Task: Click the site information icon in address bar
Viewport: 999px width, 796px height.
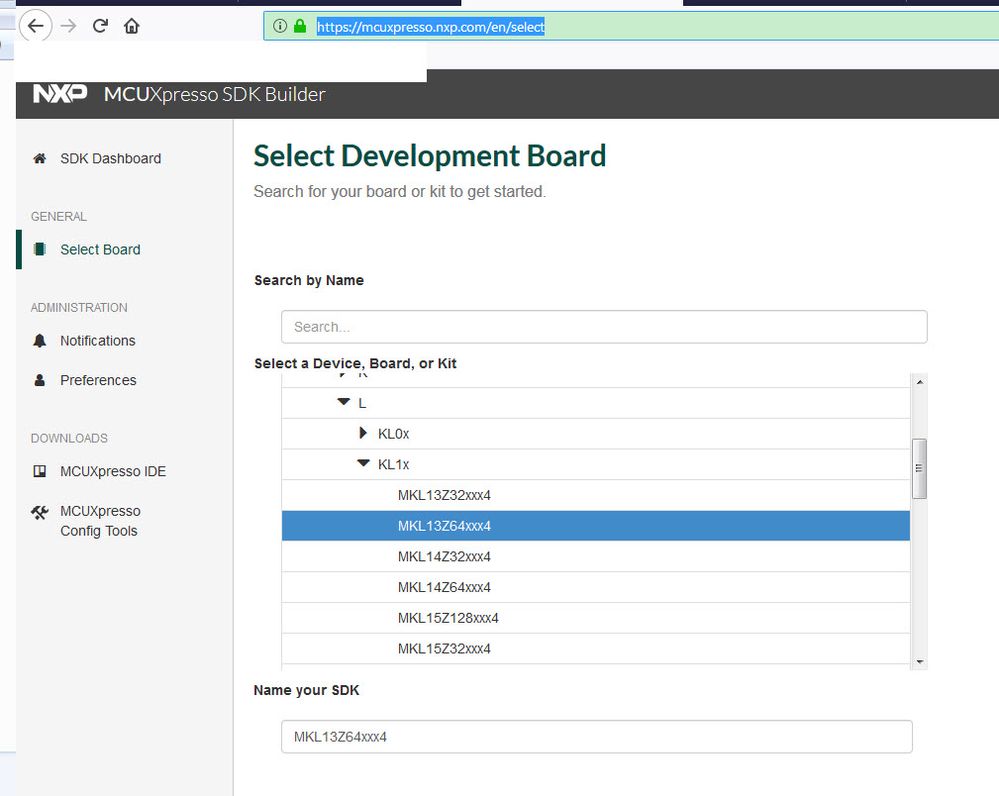Action: coord(280,26)
